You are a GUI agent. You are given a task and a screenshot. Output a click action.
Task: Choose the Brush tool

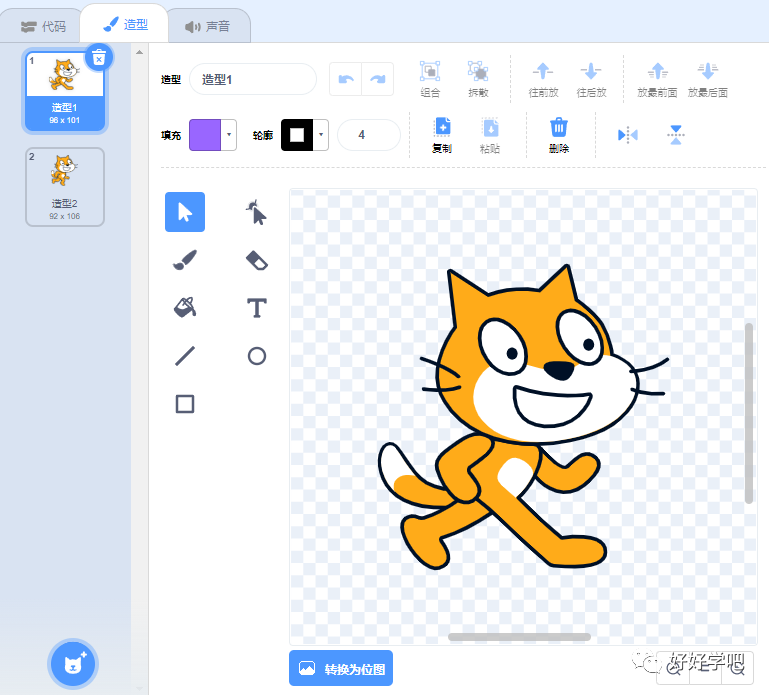point(185,260)
